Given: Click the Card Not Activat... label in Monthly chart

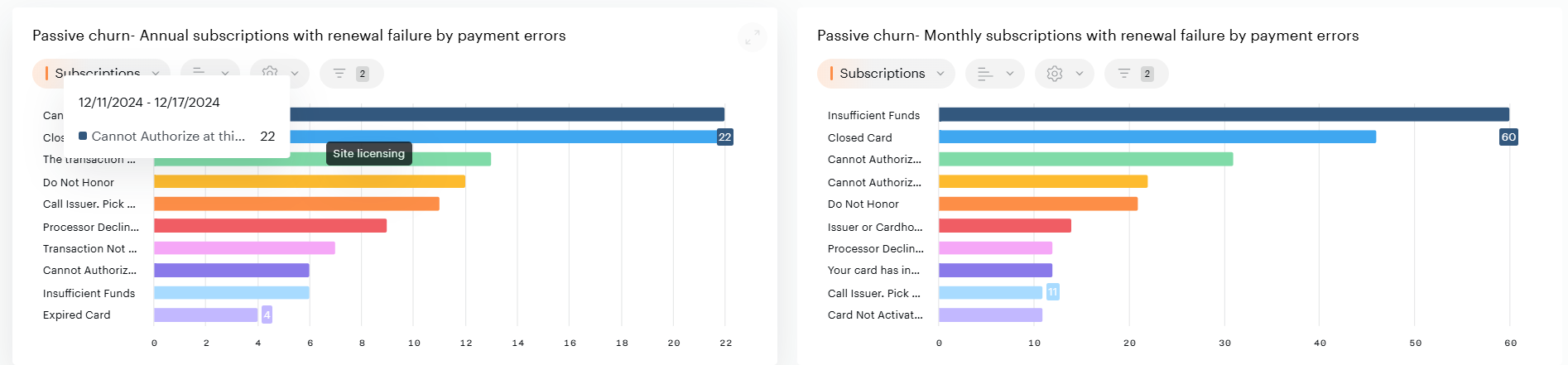Looking at the screenshot, I should point(875,315).
